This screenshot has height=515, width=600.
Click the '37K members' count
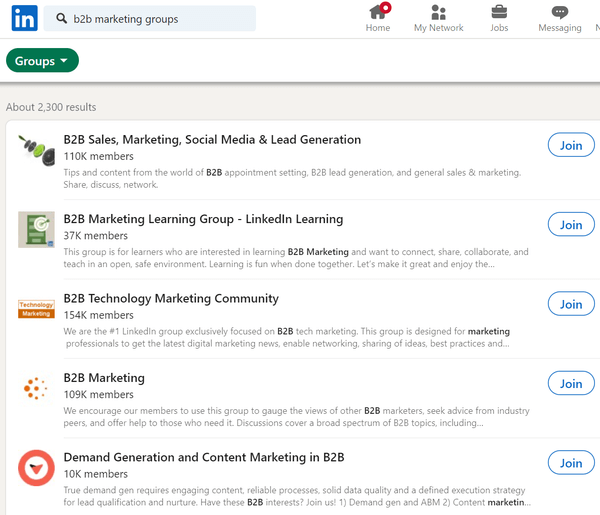[x=96, y=236]
